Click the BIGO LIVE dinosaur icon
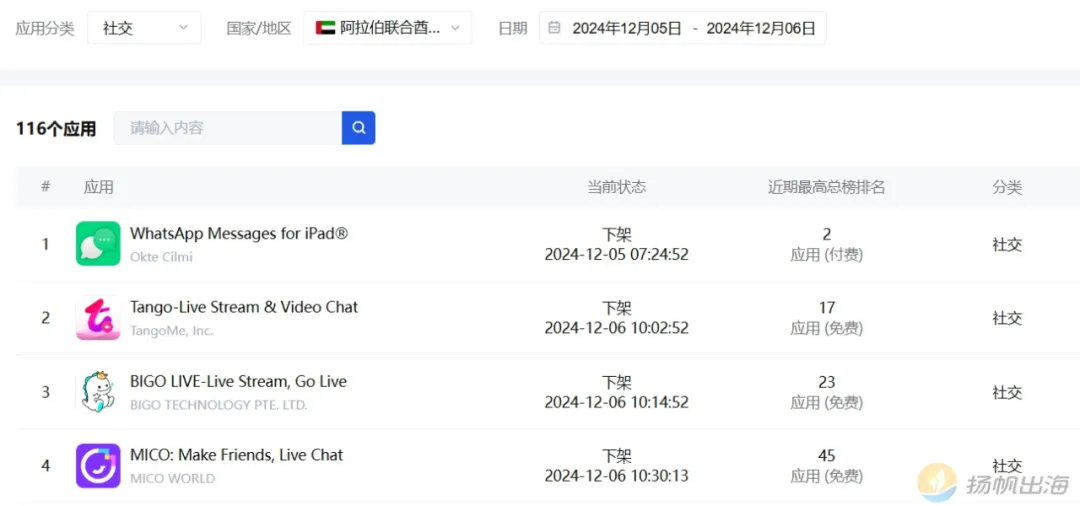The image size is (1080, 506). click(98, 392)
